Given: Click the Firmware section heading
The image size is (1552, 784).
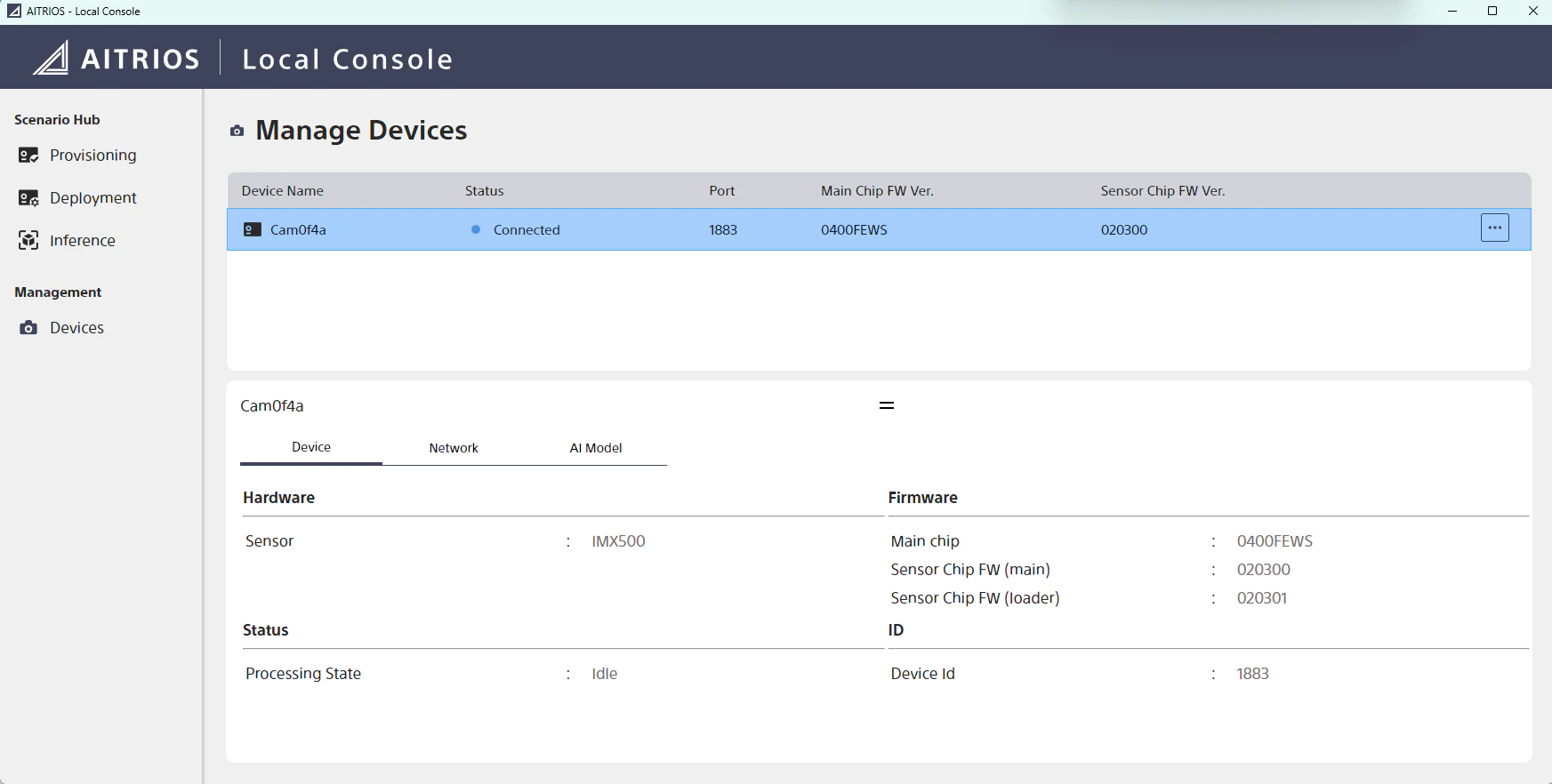Looking at the screenshot, I should (923, 498).
